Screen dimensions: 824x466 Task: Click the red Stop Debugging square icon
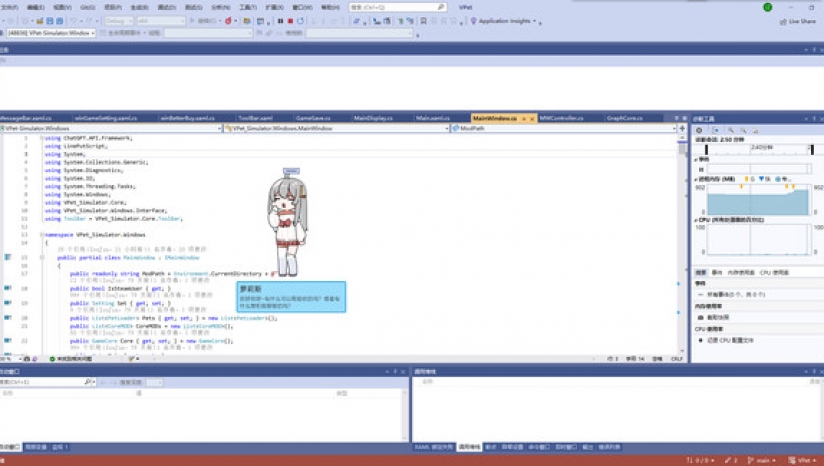click(x=290, y=20)
